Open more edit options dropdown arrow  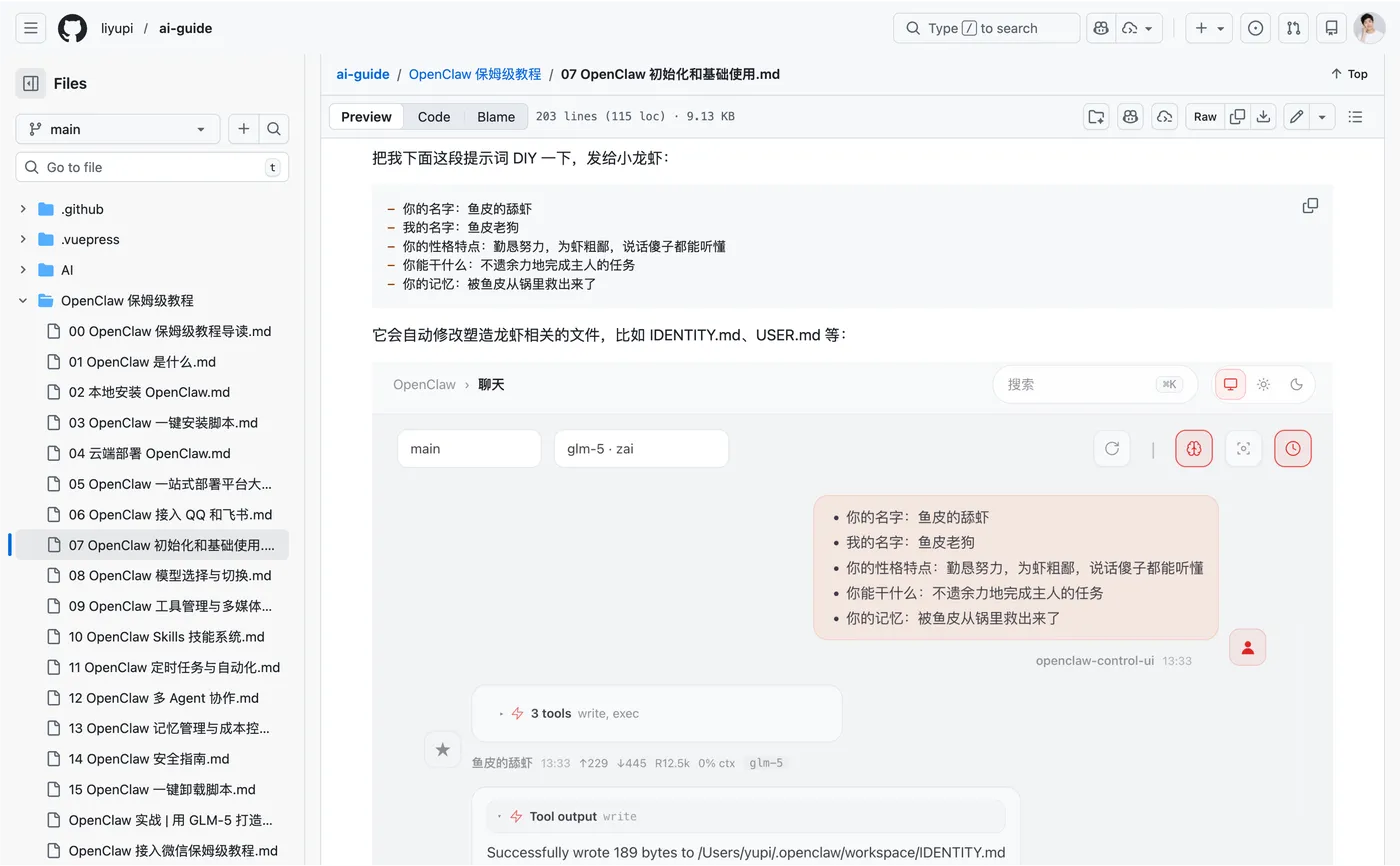1322,116
